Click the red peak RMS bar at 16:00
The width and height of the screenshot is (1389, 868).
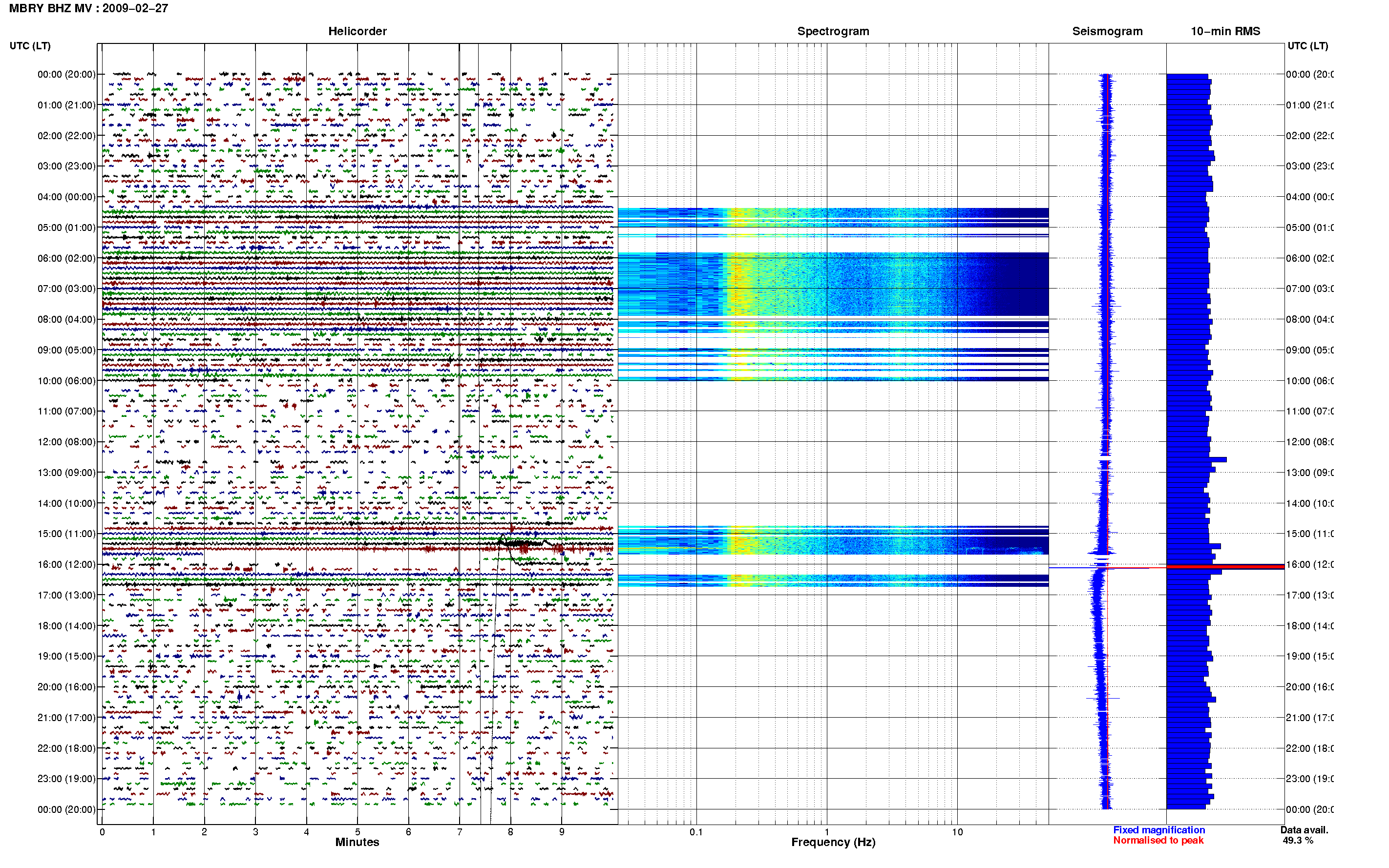pyautogui.click(x=1225, y=567)
